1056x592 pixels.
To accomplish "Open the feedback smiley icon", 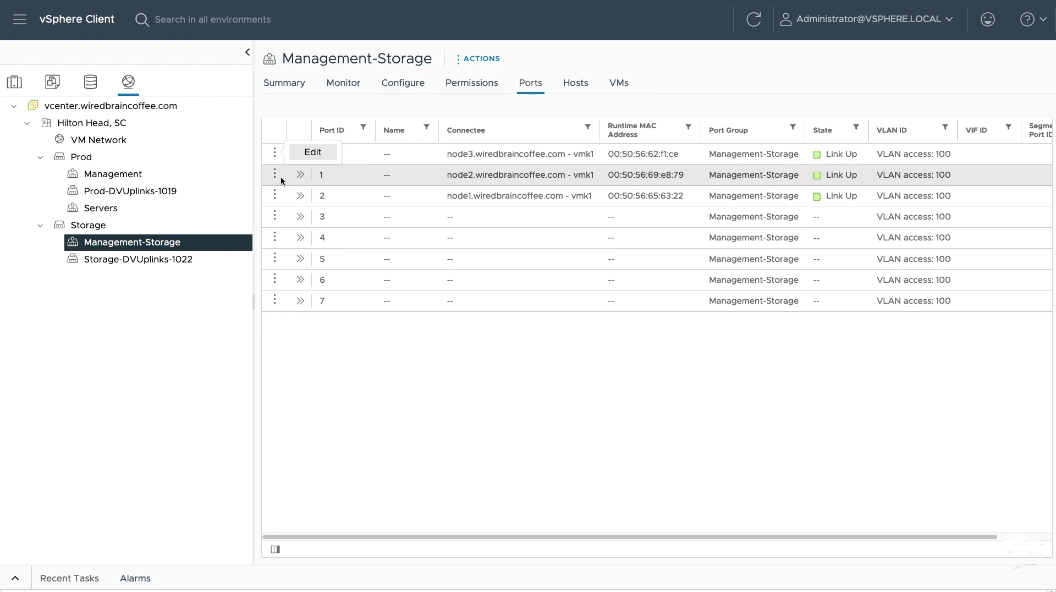I will [x=988, y=19].
